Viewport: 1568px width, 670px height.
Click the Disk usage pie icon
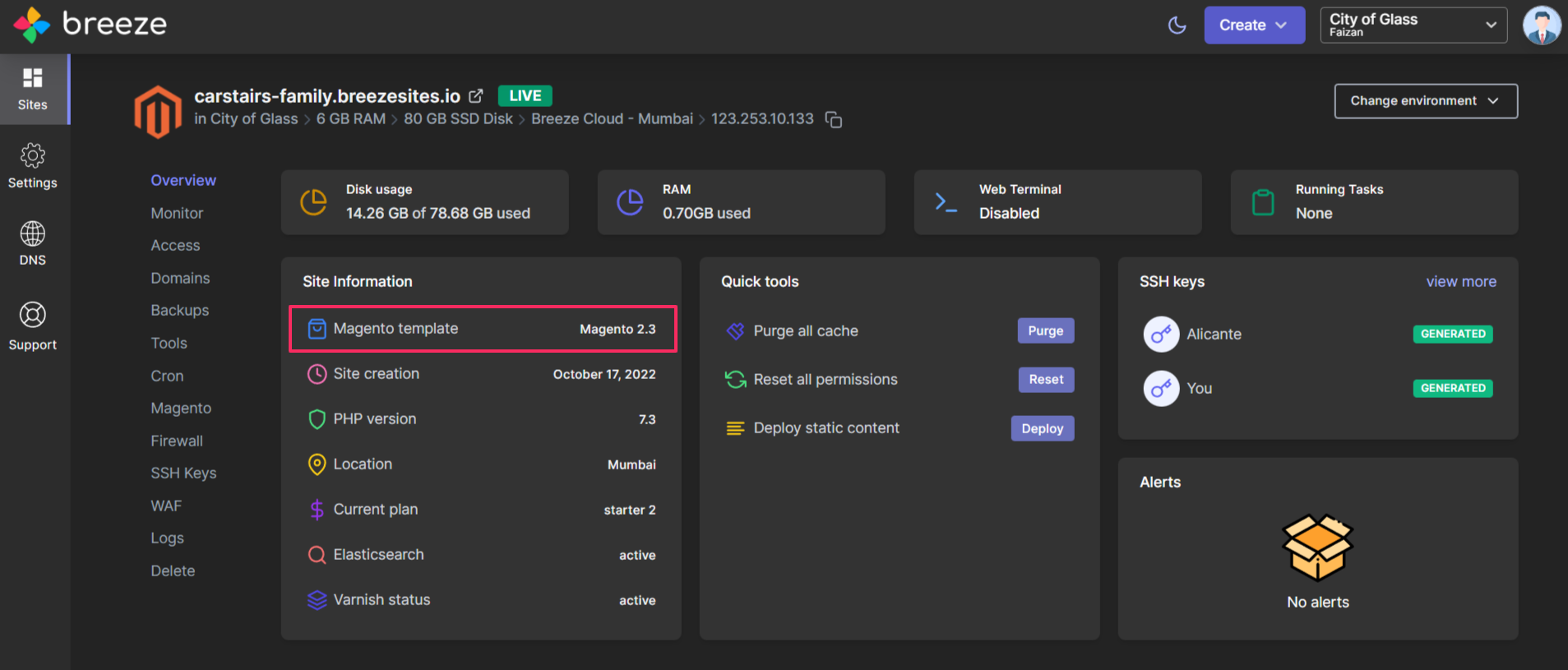point(314,202)
